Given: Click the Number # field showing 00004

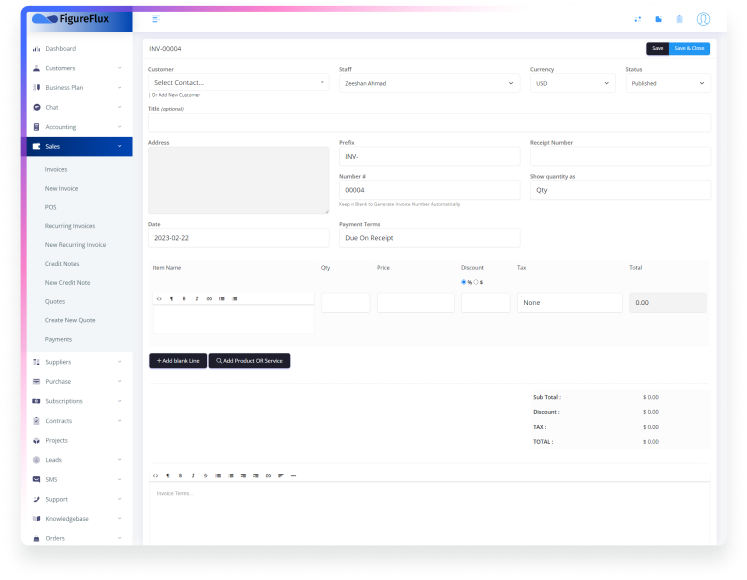Looking at the screenshot, I should point(429,190).
